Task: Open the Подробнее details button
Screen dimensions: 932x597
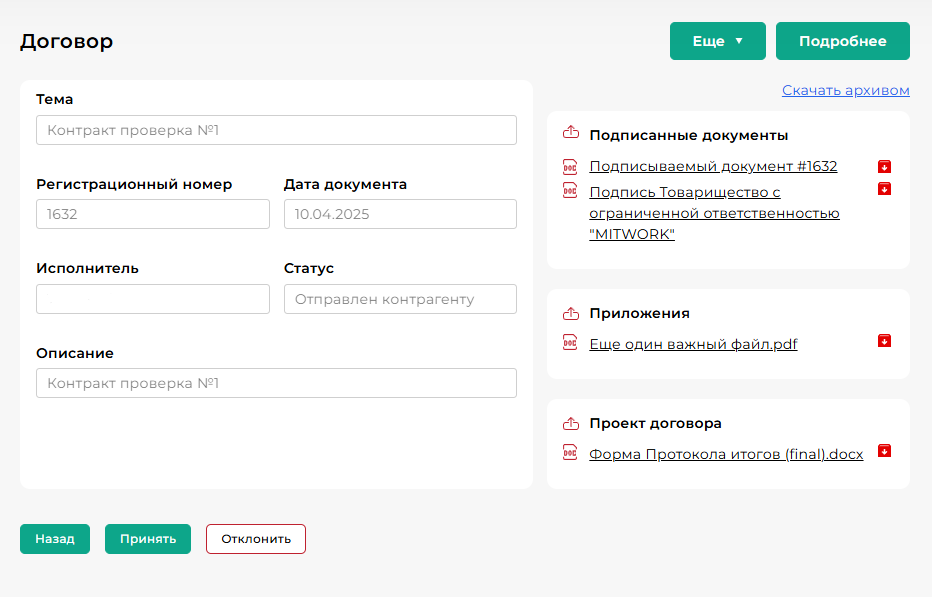Action: [842, 41]
